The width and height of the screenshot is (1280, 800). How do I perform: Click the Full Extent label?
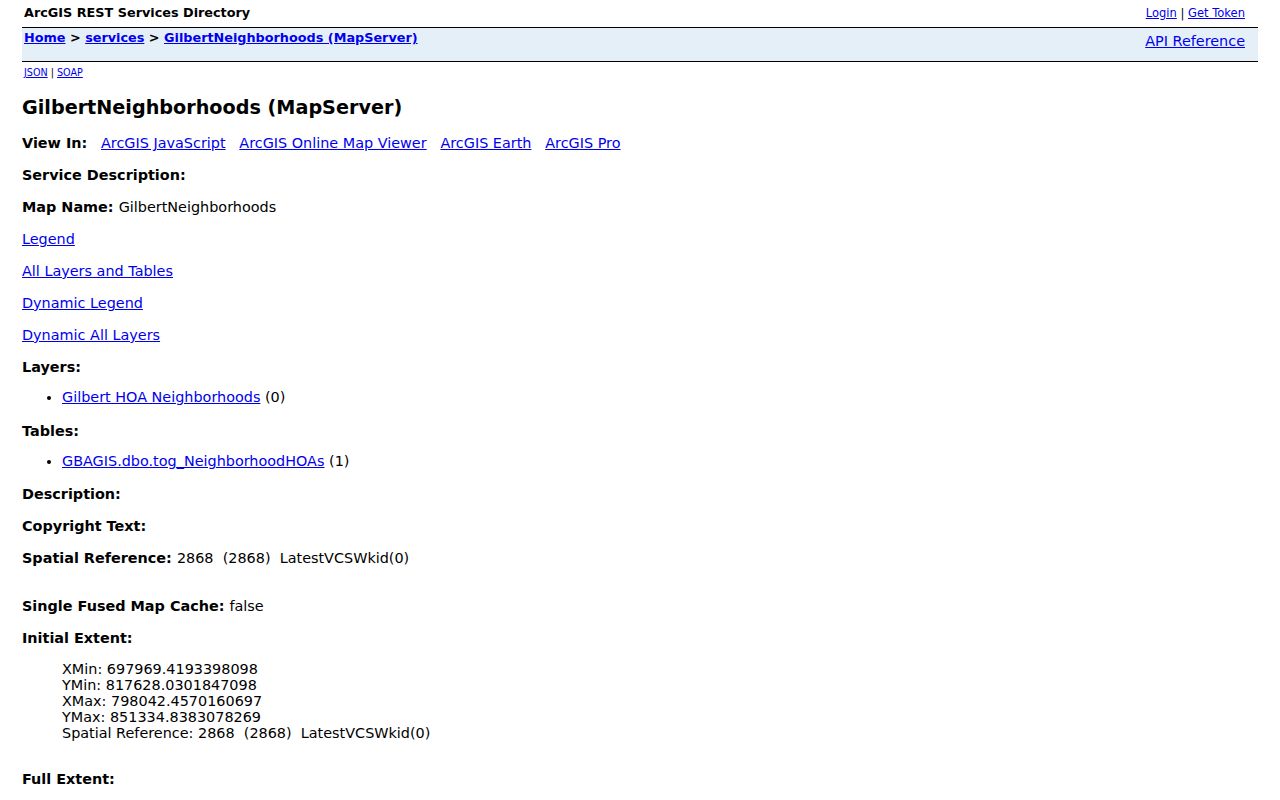click(68, 779)
